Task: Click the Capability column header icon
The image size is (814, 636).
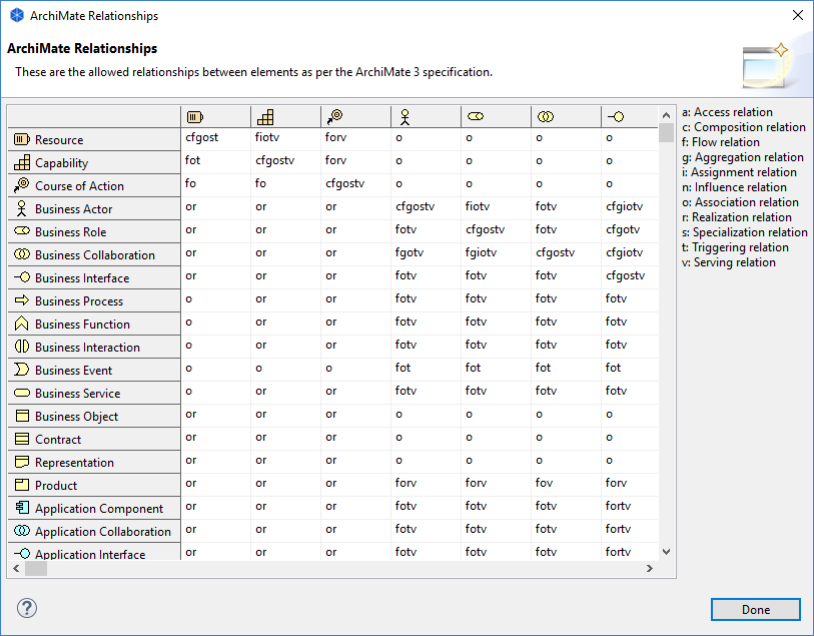Action: click(264, 117)
